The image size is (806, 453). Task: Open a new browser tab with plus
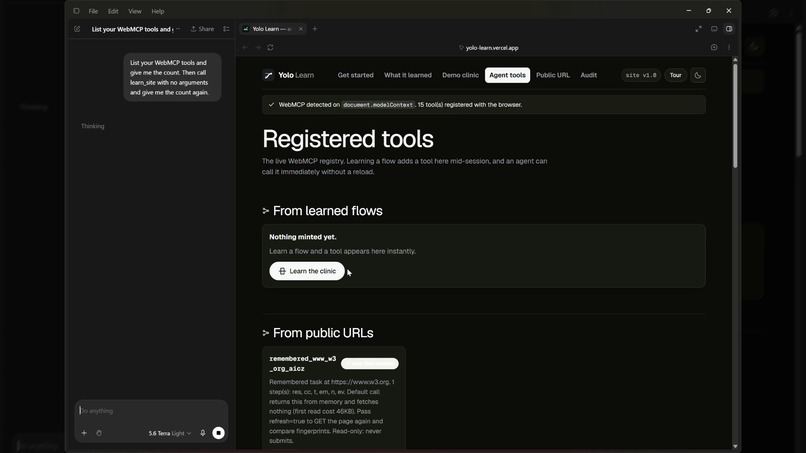tap(315, 29)
